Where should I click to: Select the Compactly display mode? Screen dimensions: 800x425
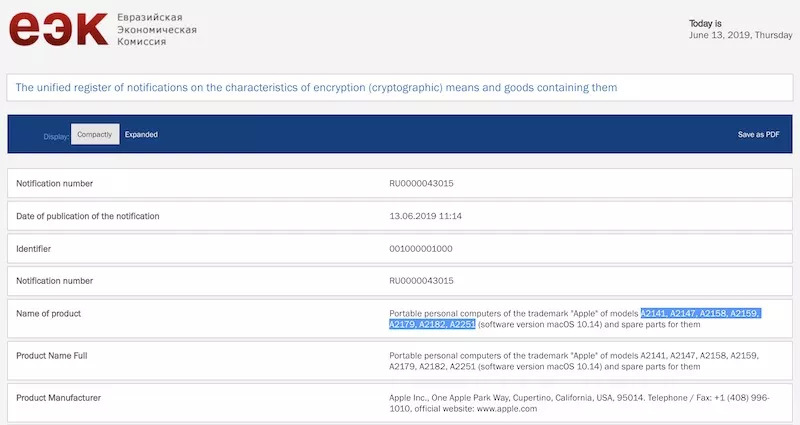point(95,134)
